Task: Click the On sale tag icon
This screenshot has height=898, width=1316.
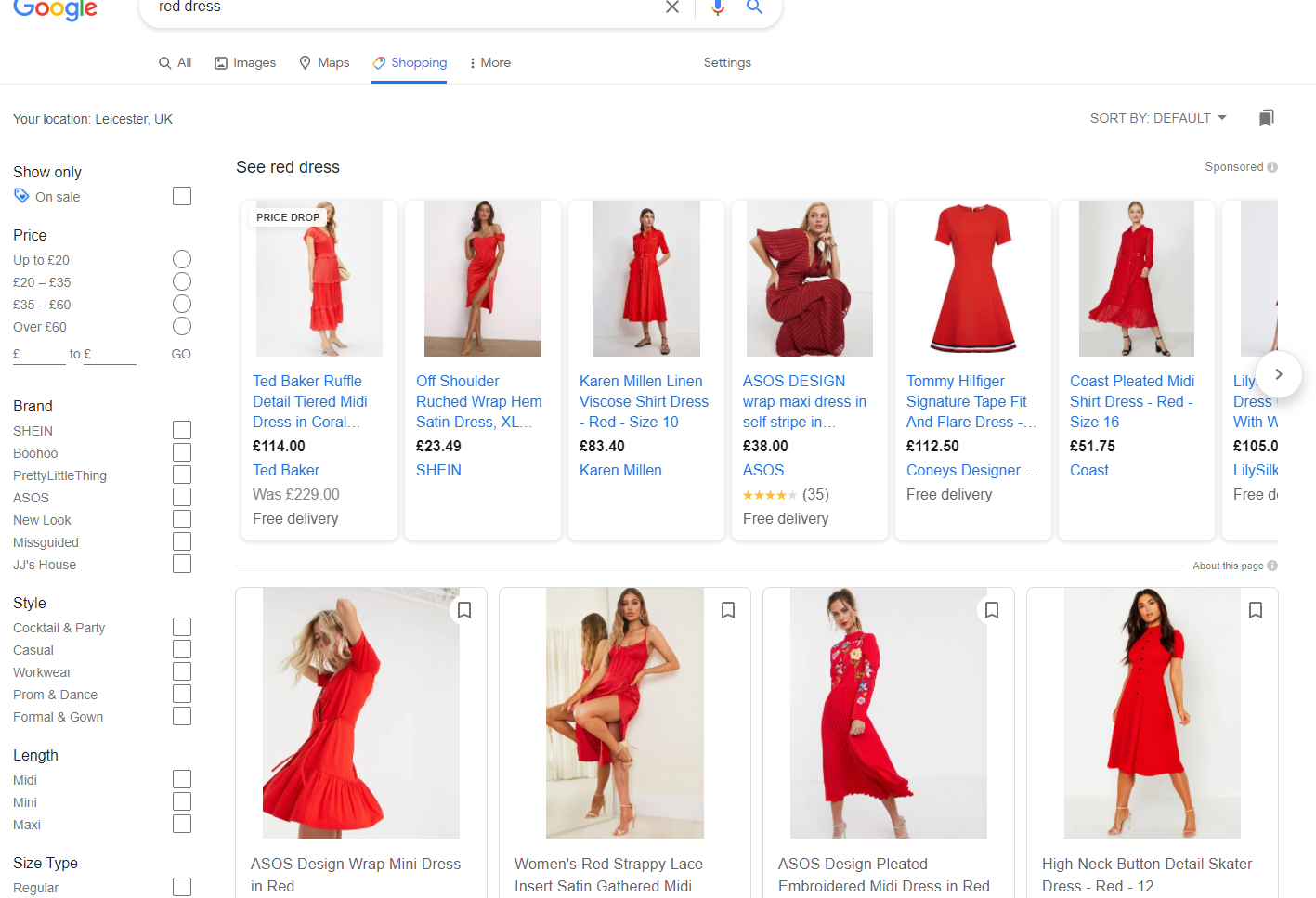Action: 21,196
